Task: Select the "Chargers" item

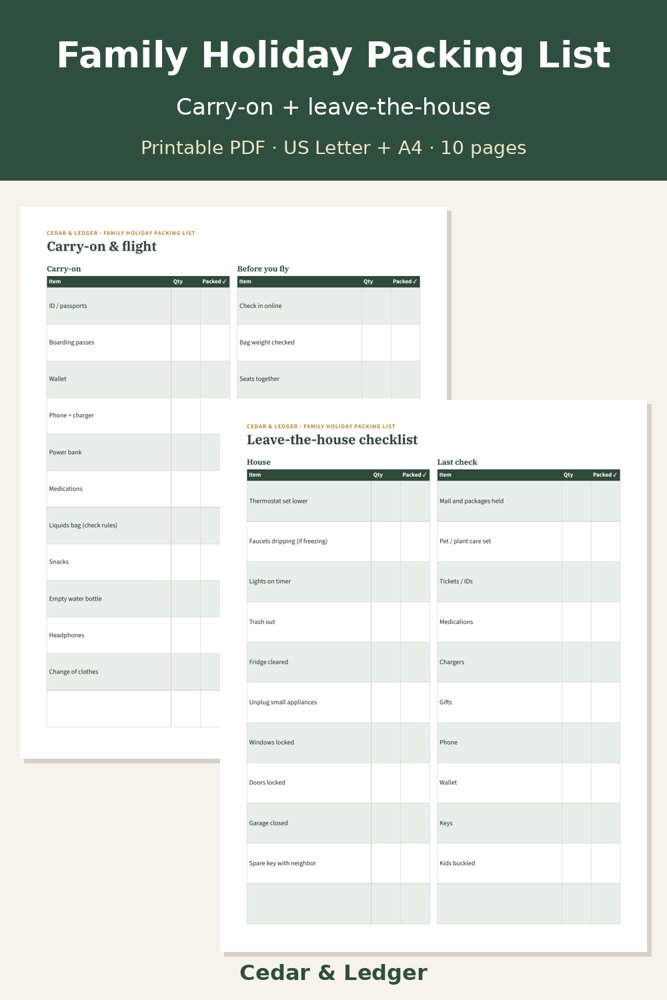Action: 451,662
